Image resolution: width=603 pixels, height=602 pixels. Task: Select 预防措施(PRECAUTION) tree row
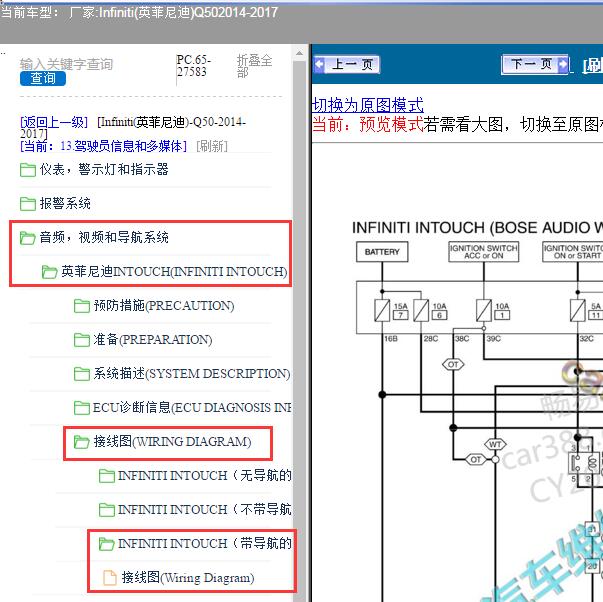coord(163,306)
